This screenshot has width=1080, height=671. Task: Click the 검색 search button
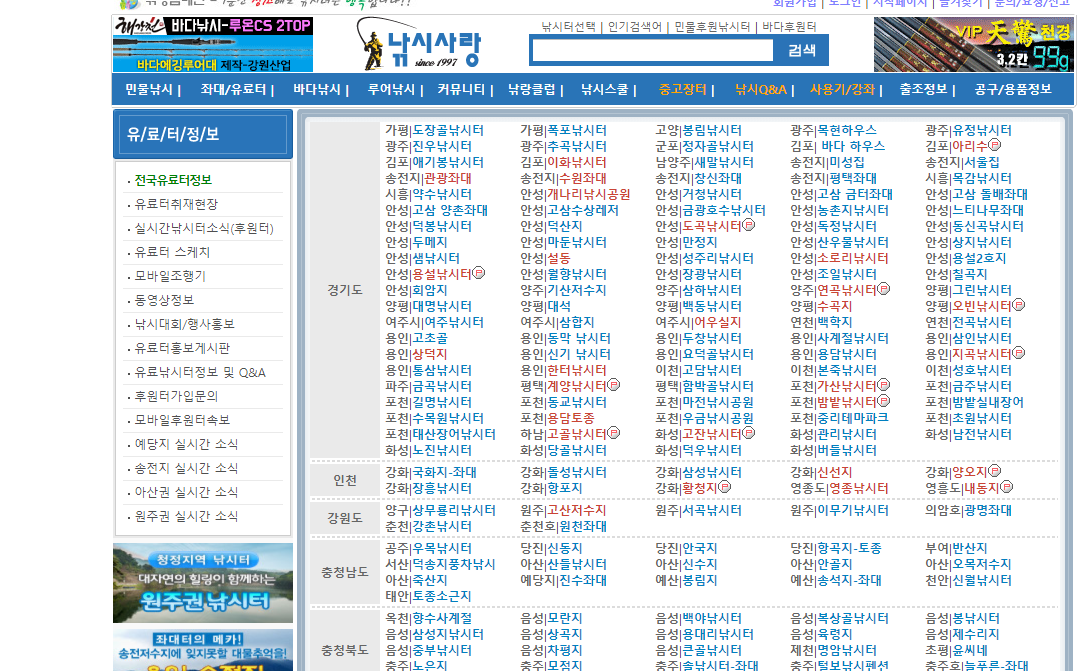click(801, 50)
